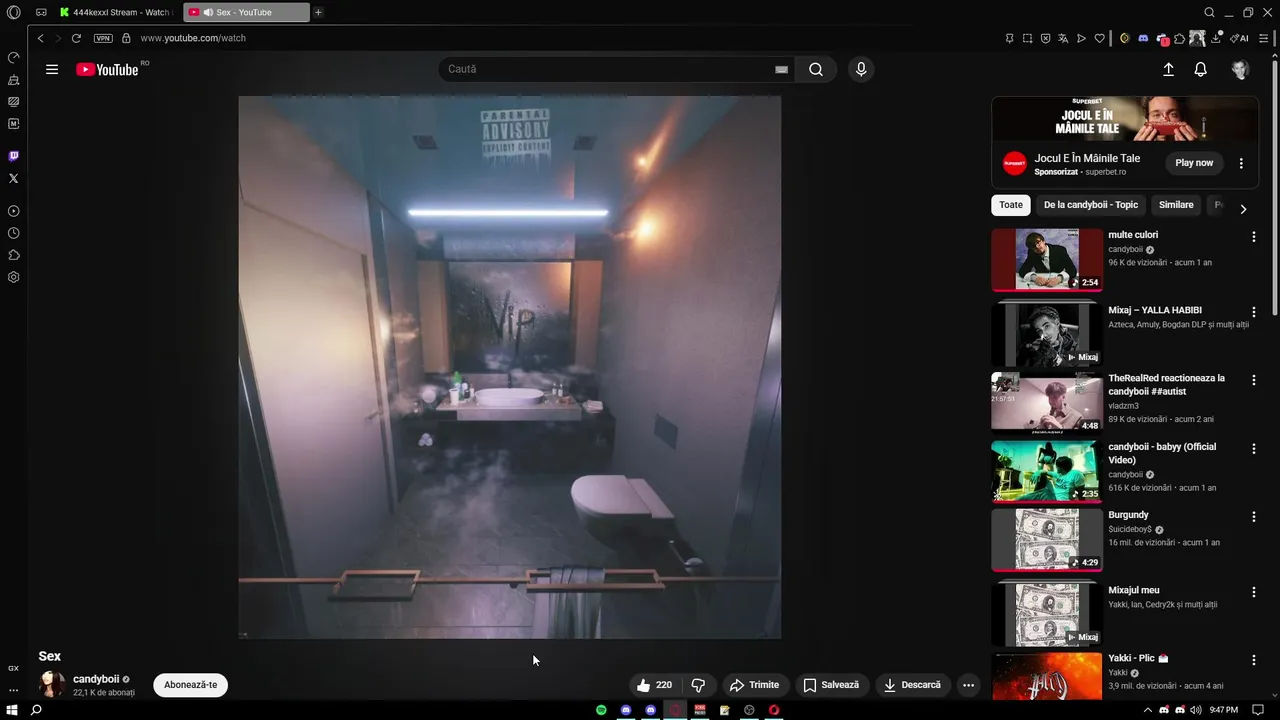Open more actions ellipsis under video
This screenshot has height=720, width=1280.
(x=968, y=685)
